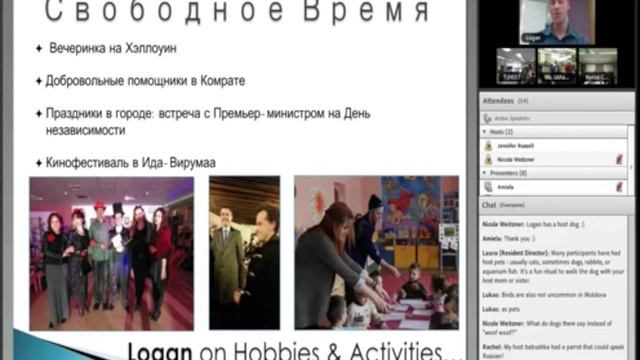
Task: Click the chat pod scrollbar
Action: (x=631, y=287)
